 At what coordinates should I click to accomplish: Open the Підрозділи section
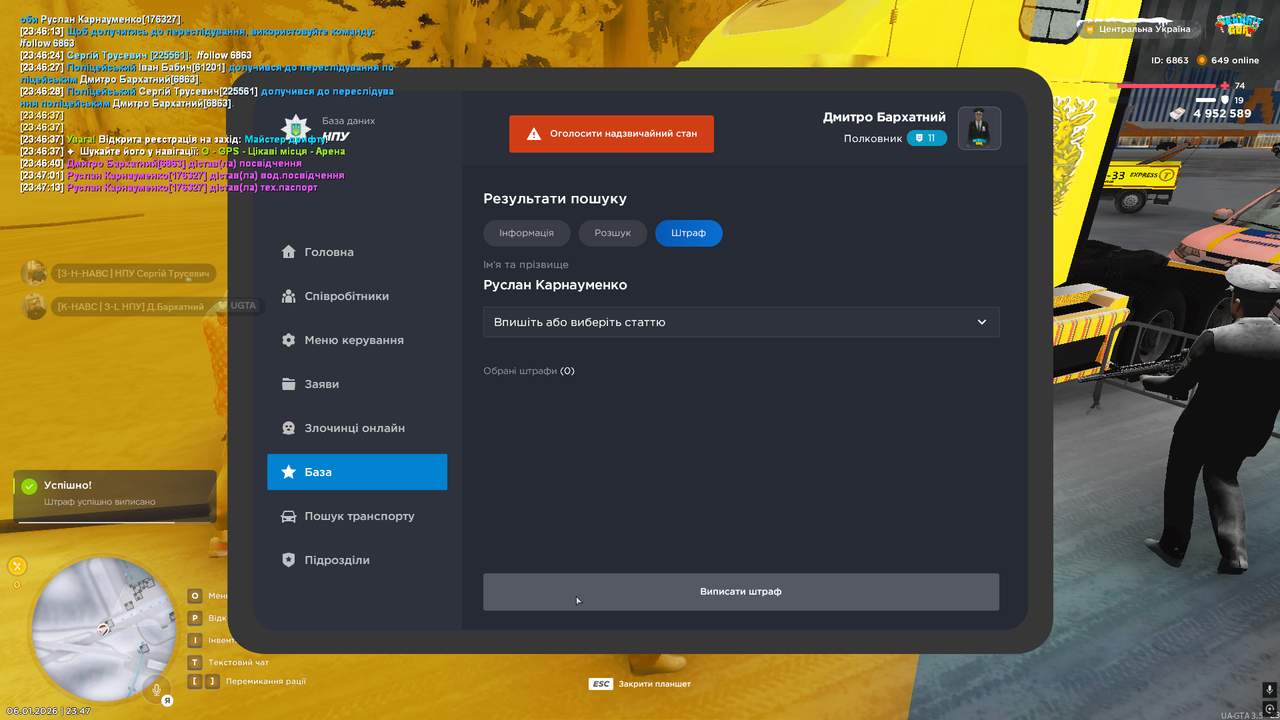[x=357, y=560]
